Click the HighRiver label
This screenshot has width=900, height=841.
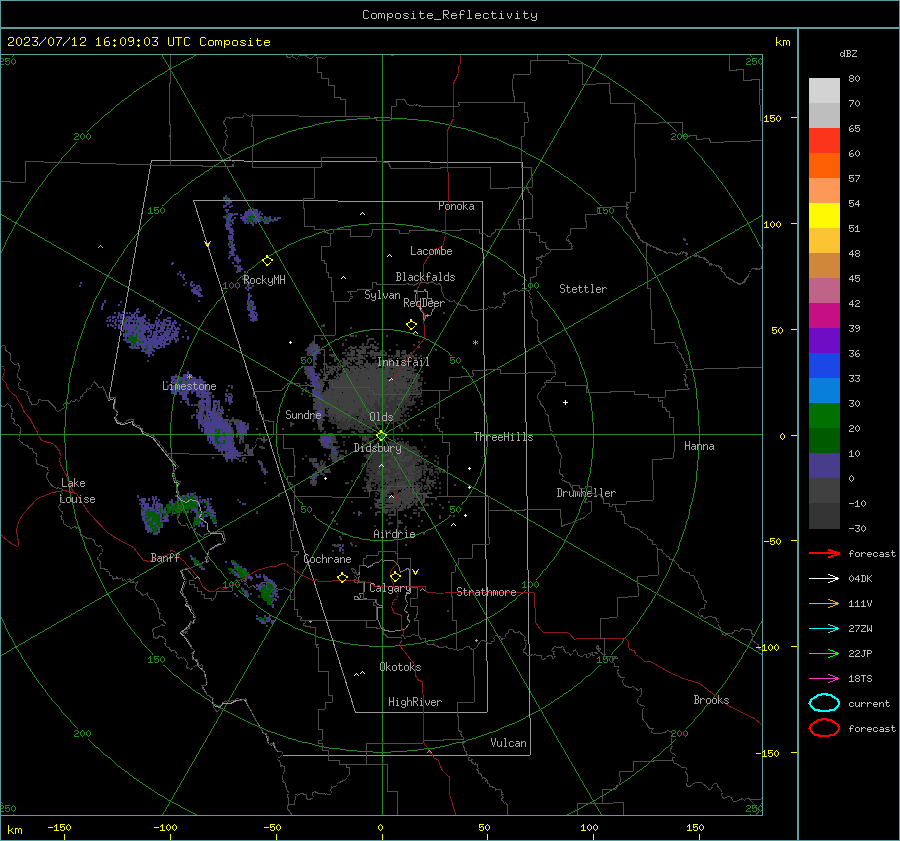(x=415, y=702)
